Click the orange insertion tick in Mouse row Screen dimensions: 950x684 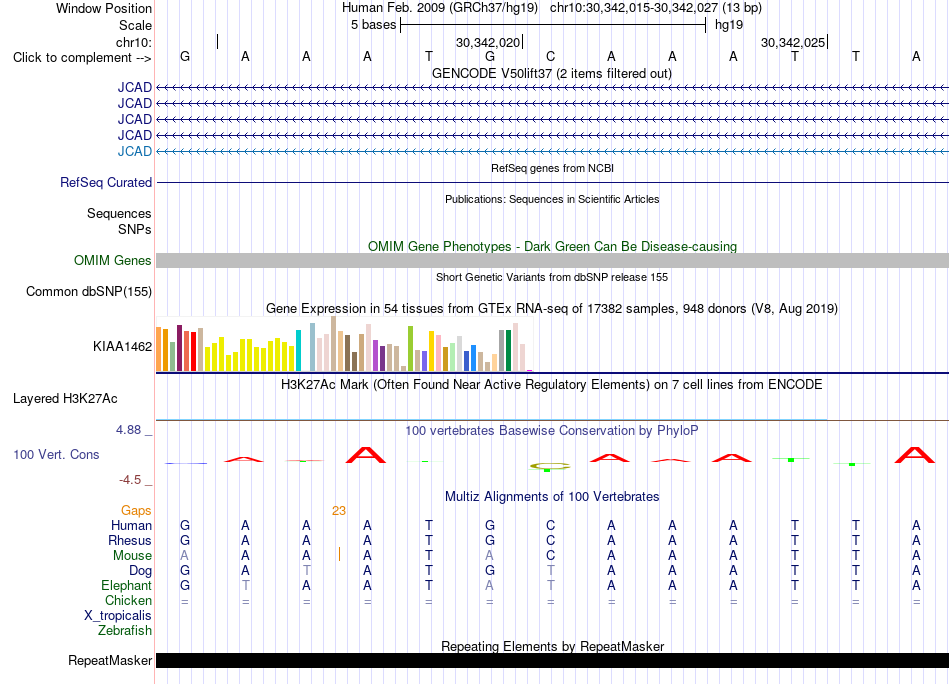[339, 554]
